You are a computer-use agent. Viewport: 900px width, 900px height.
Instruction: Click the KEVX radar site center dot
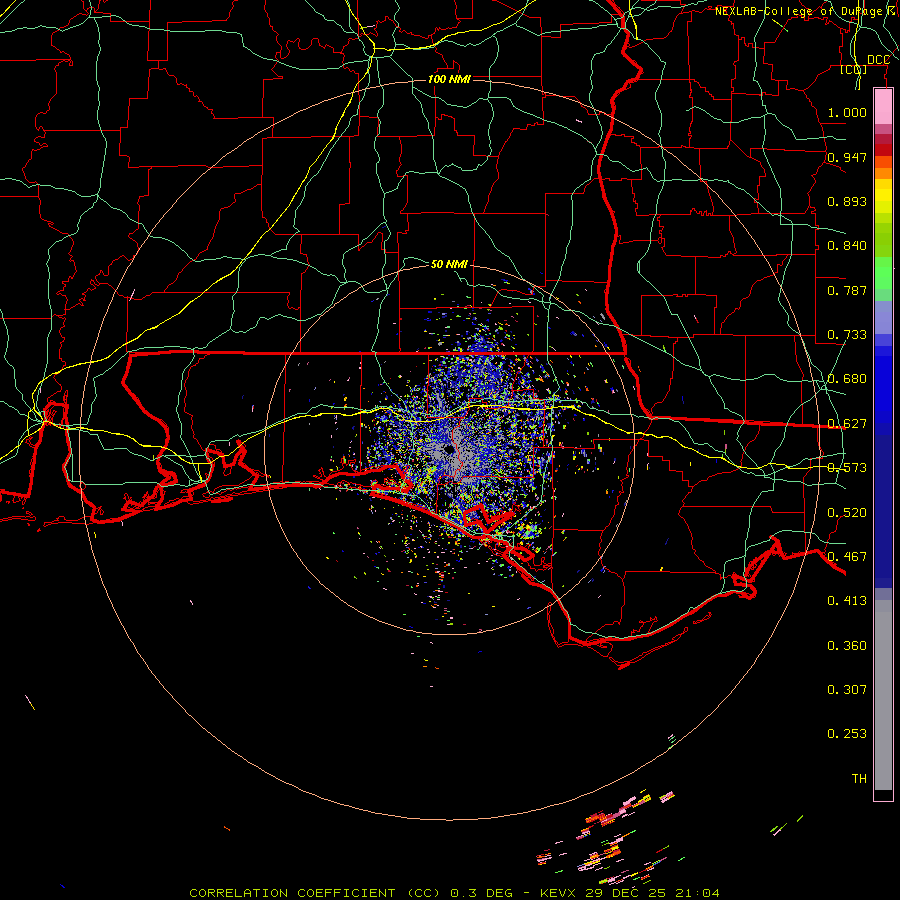(x=449, y=450)
